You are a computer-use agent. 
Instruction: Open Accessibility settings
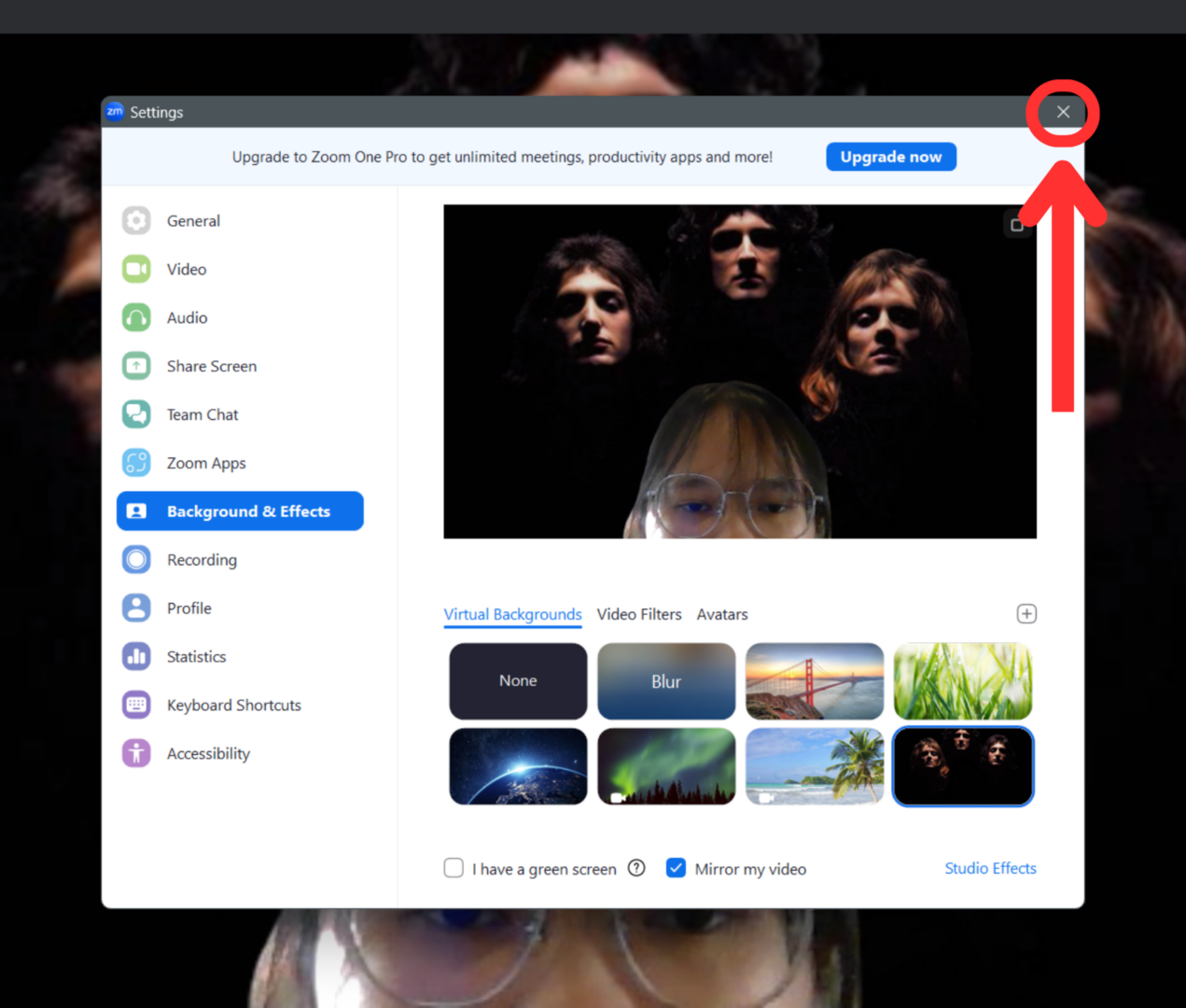(208, 753)
